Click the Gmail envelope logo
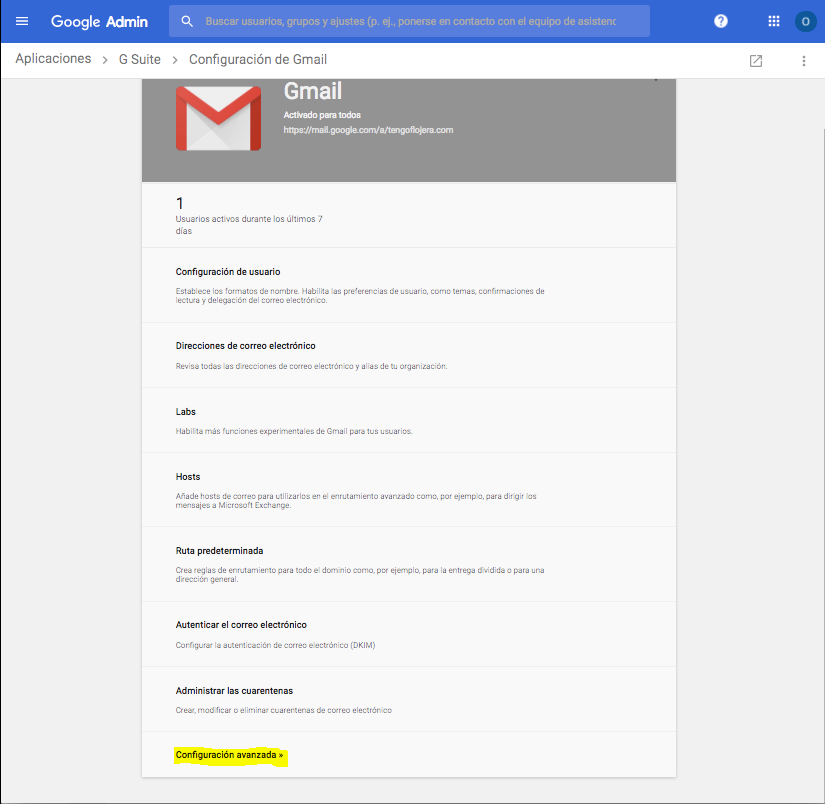 pos(218,118)
